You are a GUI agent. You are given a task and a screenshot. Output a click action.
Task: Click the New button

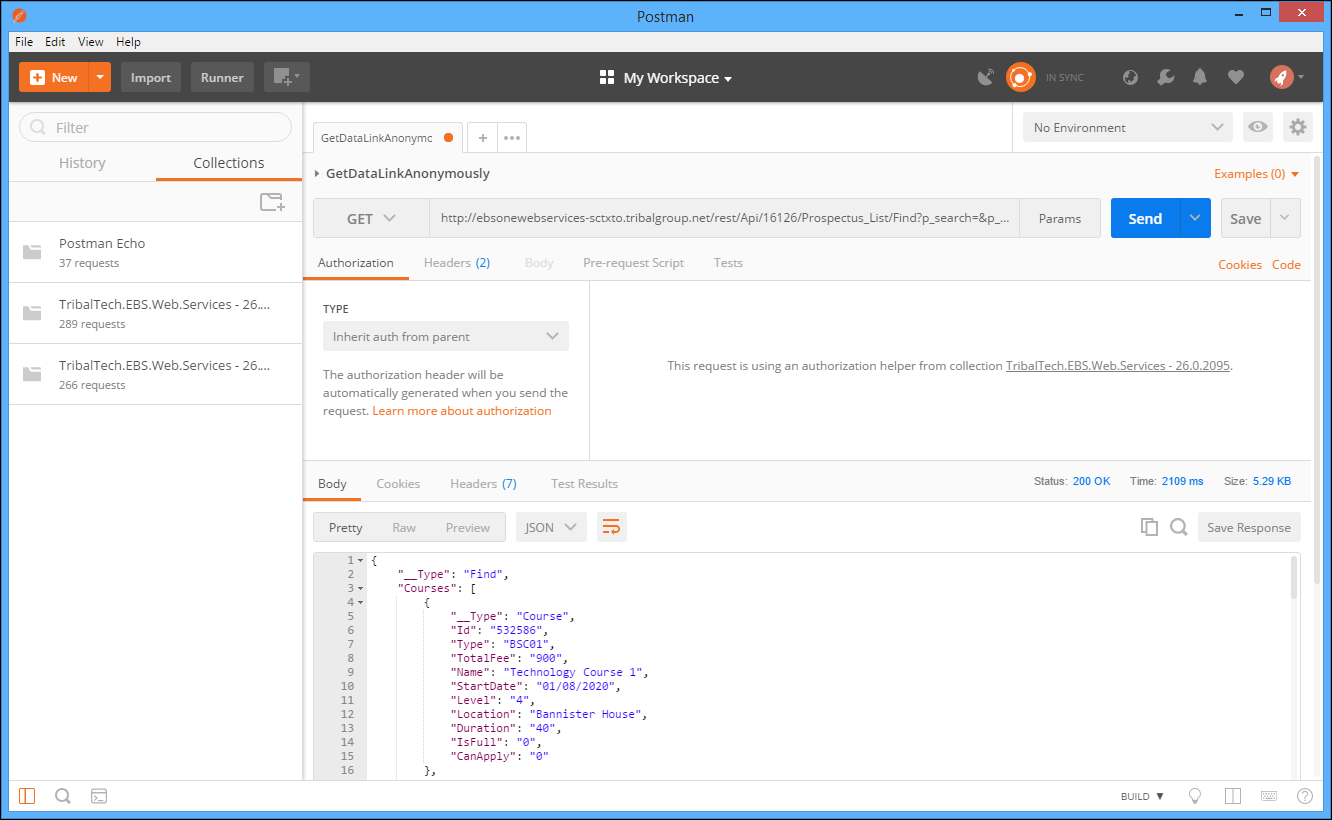pos(54,77)
